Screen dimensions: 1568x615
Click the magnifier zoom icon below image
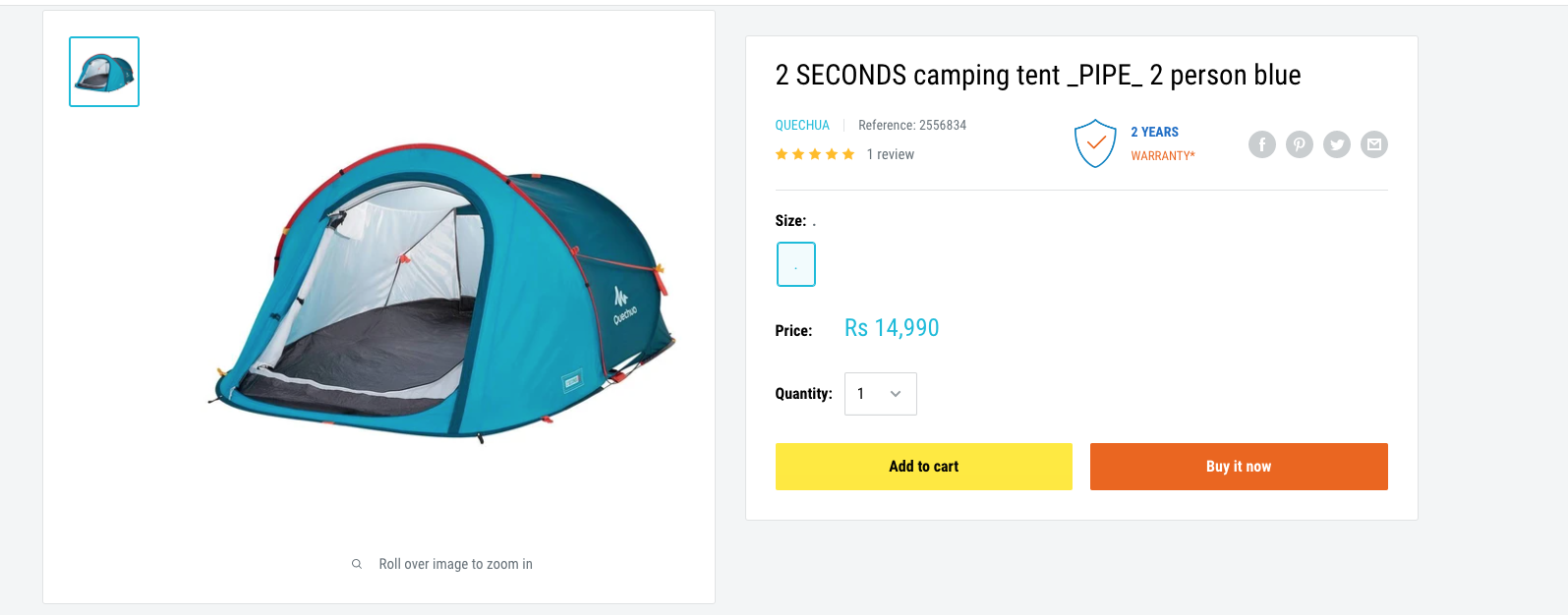click(x=357, y=564)
